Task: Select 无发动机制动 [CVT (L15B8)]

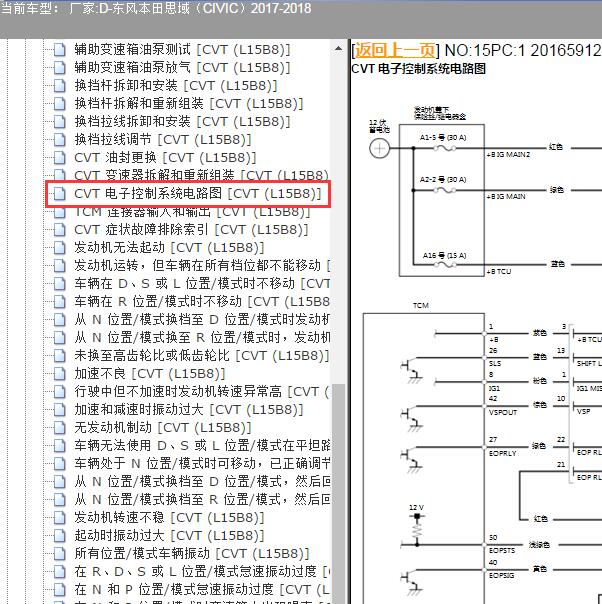Action: click(163, 427)
